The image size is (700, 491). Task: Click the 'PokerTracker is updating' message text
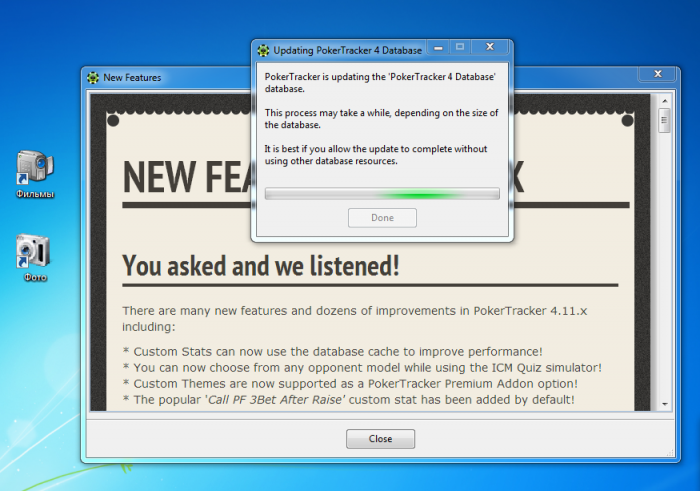(380, 83)
